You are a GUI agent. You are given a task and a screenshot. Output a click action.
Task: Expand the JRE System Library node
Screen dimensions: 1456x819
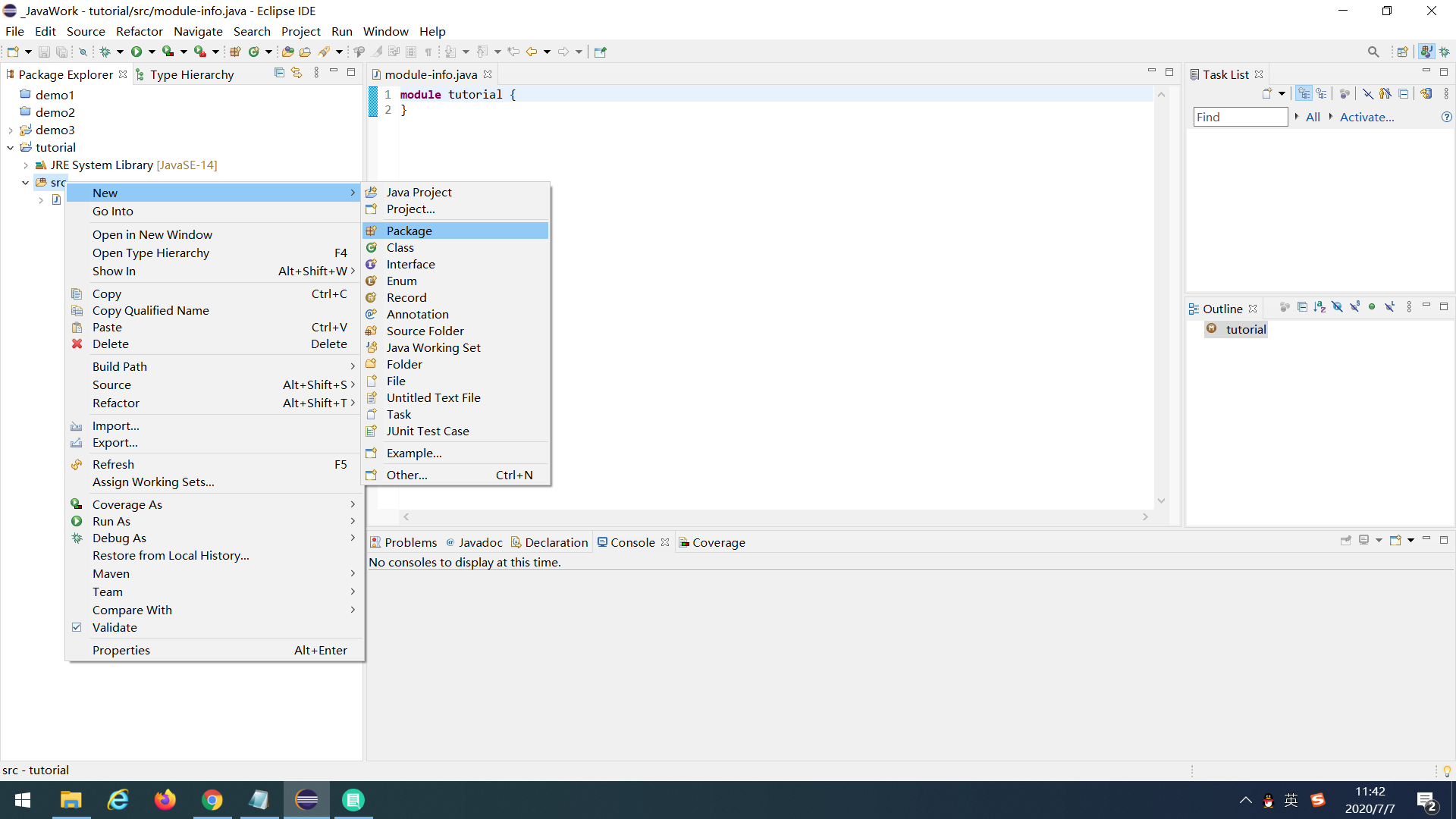(26, 165)
